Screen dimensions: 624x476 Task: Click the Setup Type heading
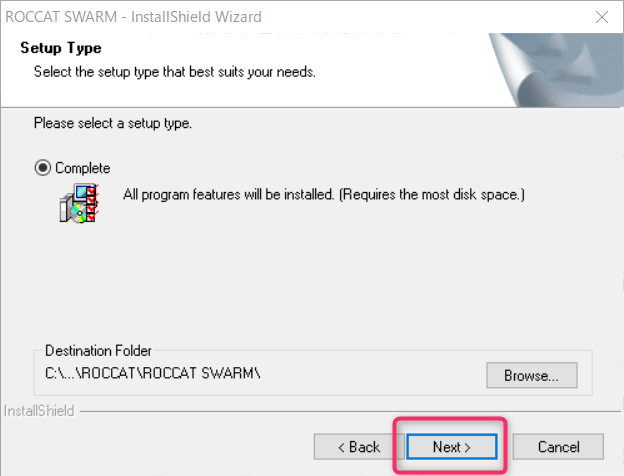pyautogui.click(x=61, y=48)
